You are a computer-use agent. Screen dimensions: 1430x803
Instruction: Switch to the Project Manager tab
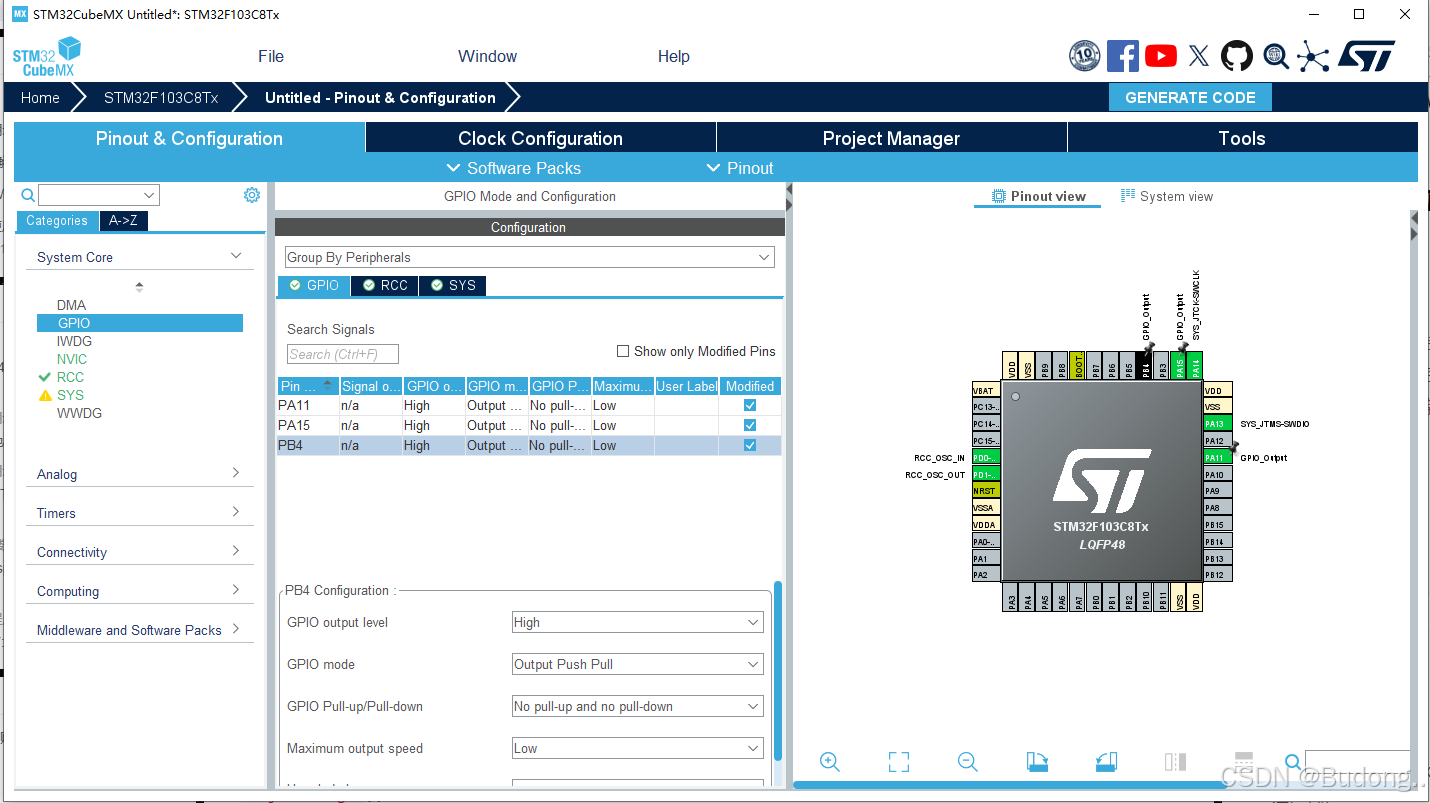click(x=891, y=138)
